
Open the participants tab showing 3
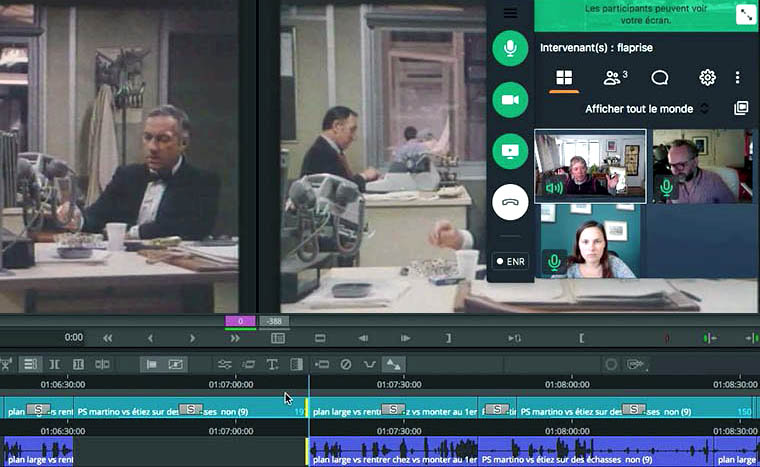615,78
